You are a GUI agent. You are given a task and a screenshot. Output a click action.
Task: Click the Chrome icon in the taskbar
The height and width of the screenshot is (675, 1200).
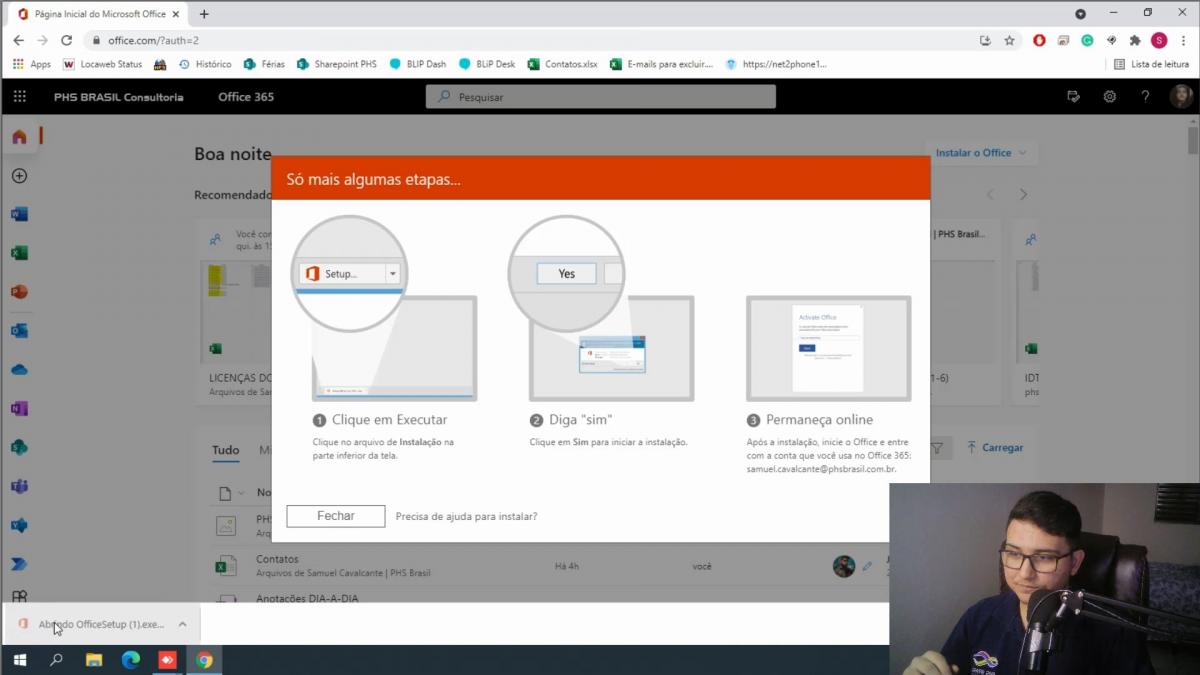pyautogui.click(x=204, y=660)
